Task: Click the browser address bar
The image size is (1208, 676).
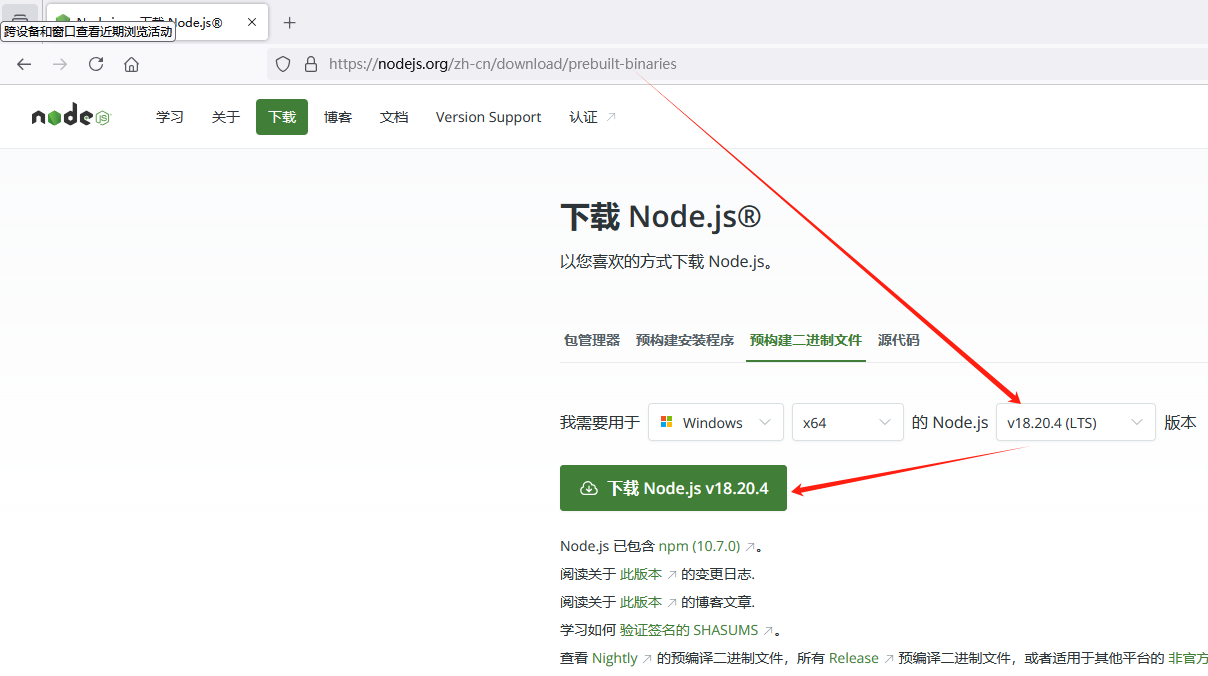Action: point(600,63)
